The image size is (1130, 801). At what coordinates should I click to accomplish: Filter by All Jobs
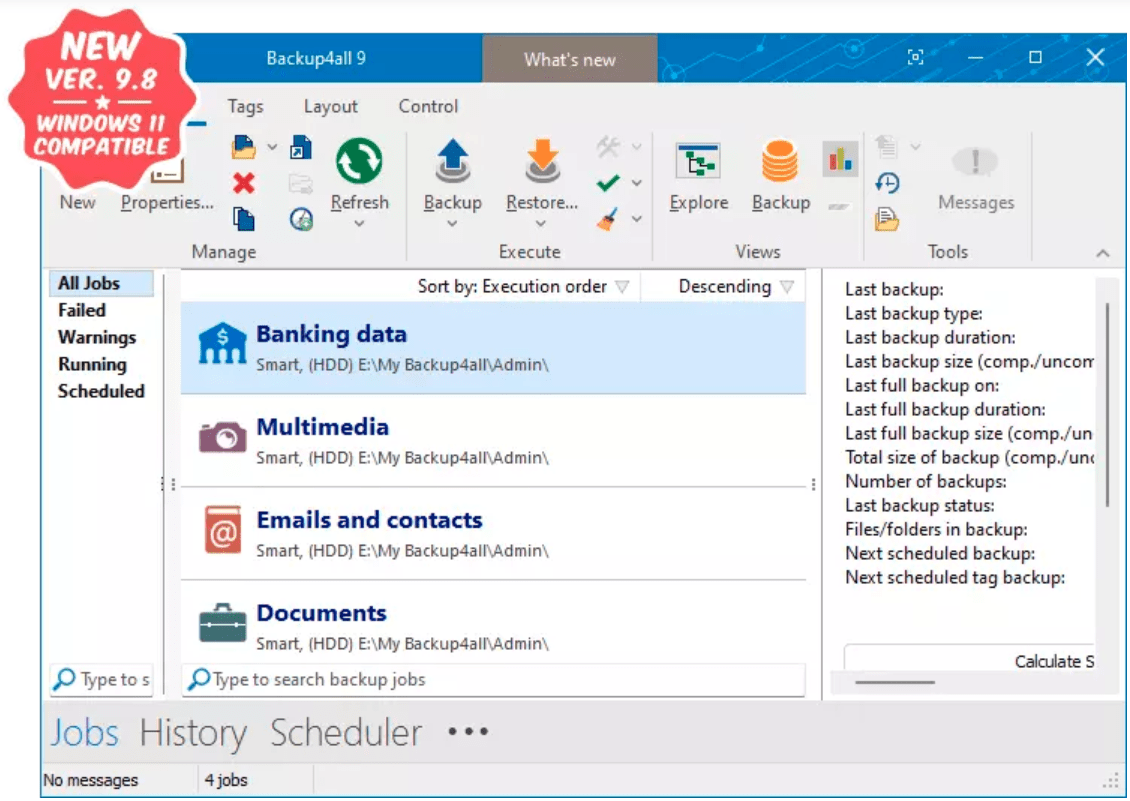click(101, 283)
